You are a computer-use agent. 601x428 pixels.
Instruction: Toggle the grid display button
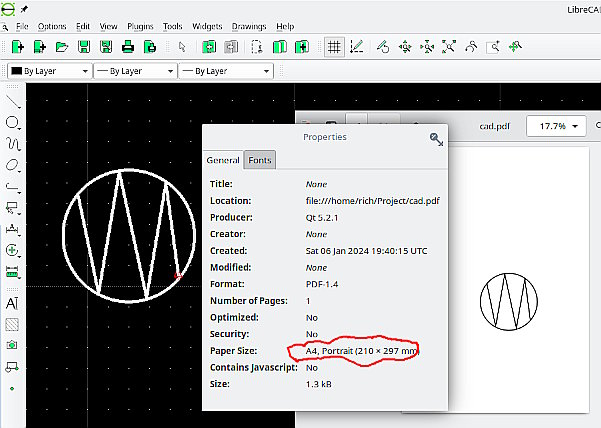pyautogui.click(x=333, y=46)
